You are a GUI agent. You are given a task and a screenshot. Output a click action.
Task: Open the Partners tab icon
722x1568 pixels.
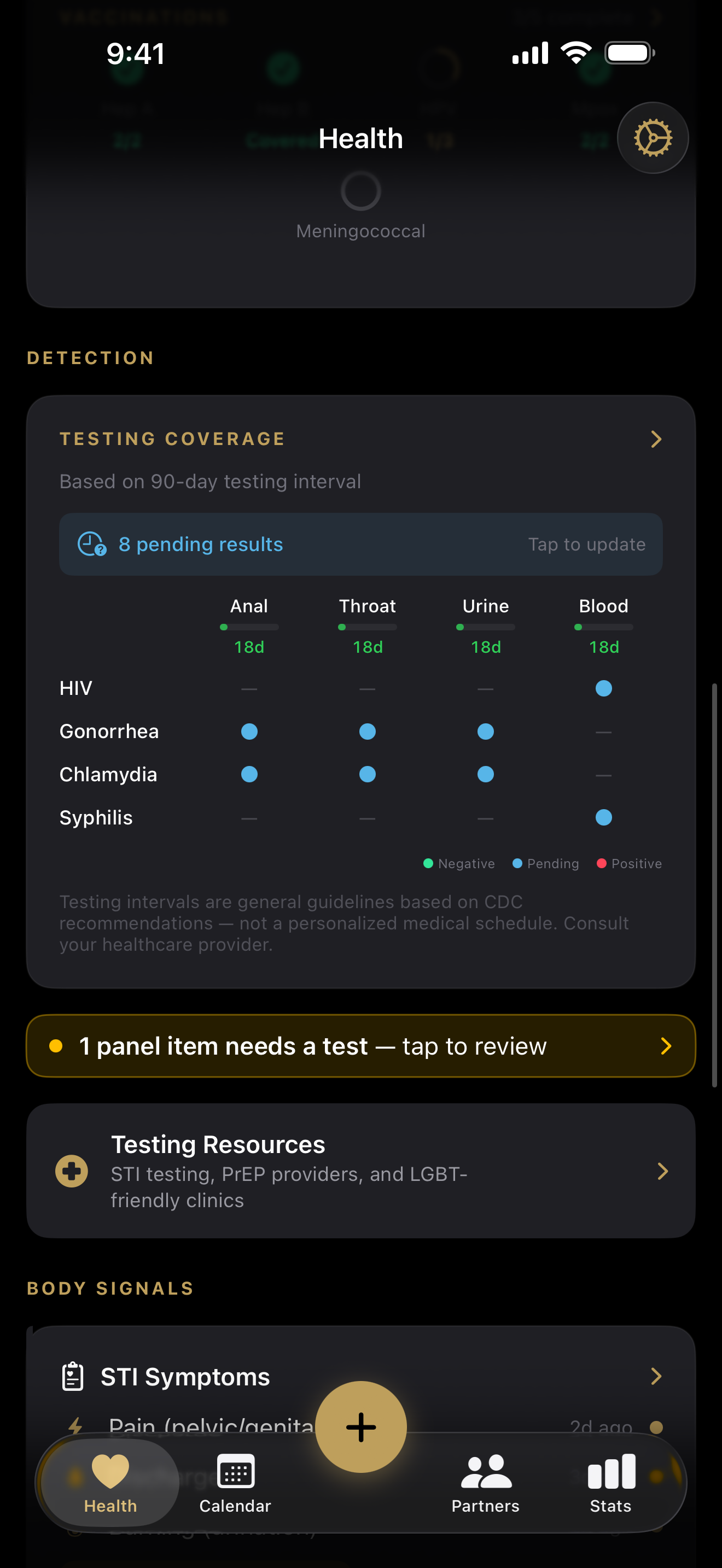point(486,1472)
